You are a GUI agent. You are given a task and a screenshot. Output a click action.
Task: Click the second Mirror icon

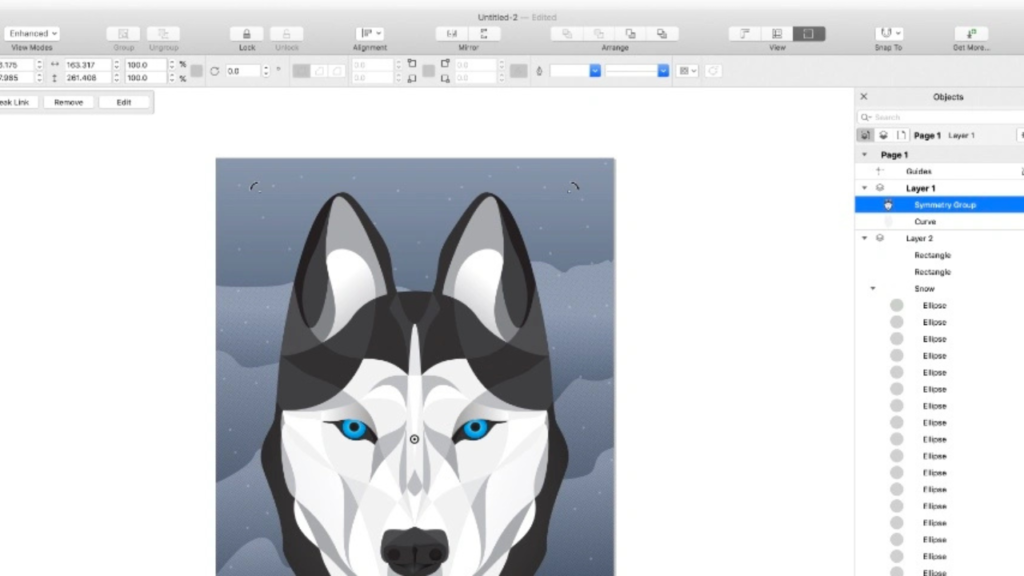[484, 34]
